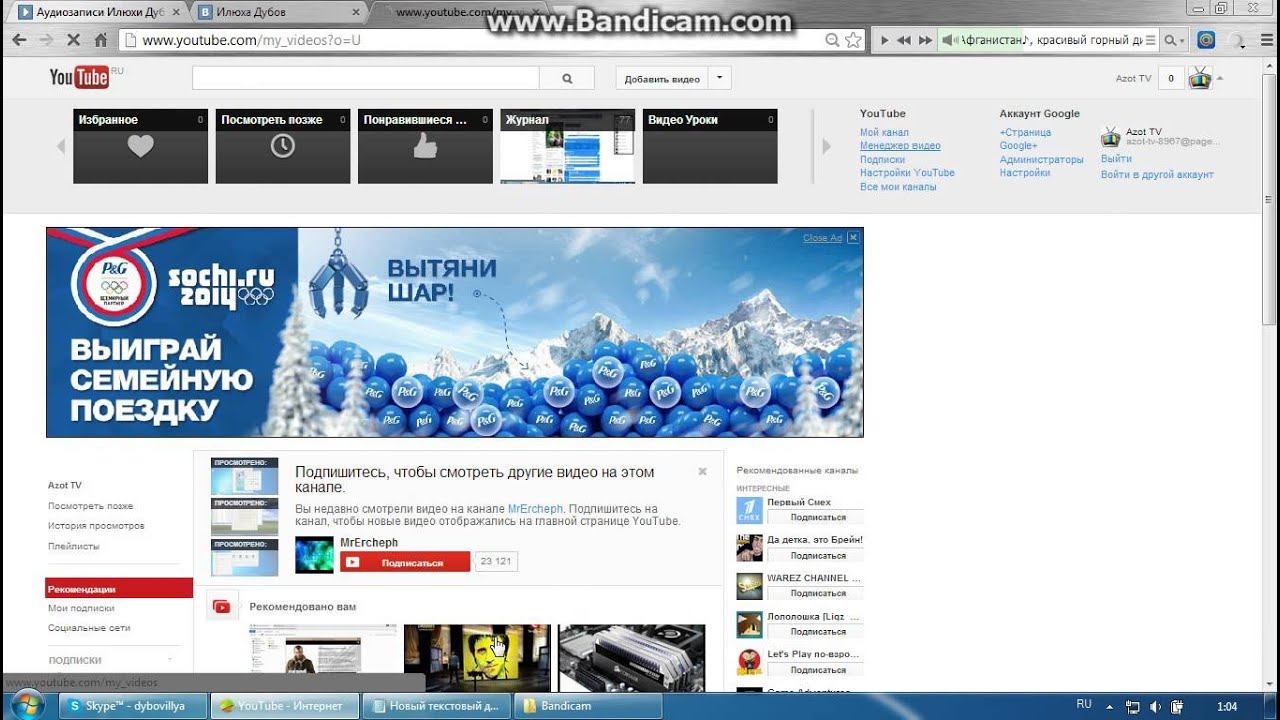Click the blue round extension icon
1280x720 pixels.
[x=1206, y=40]
